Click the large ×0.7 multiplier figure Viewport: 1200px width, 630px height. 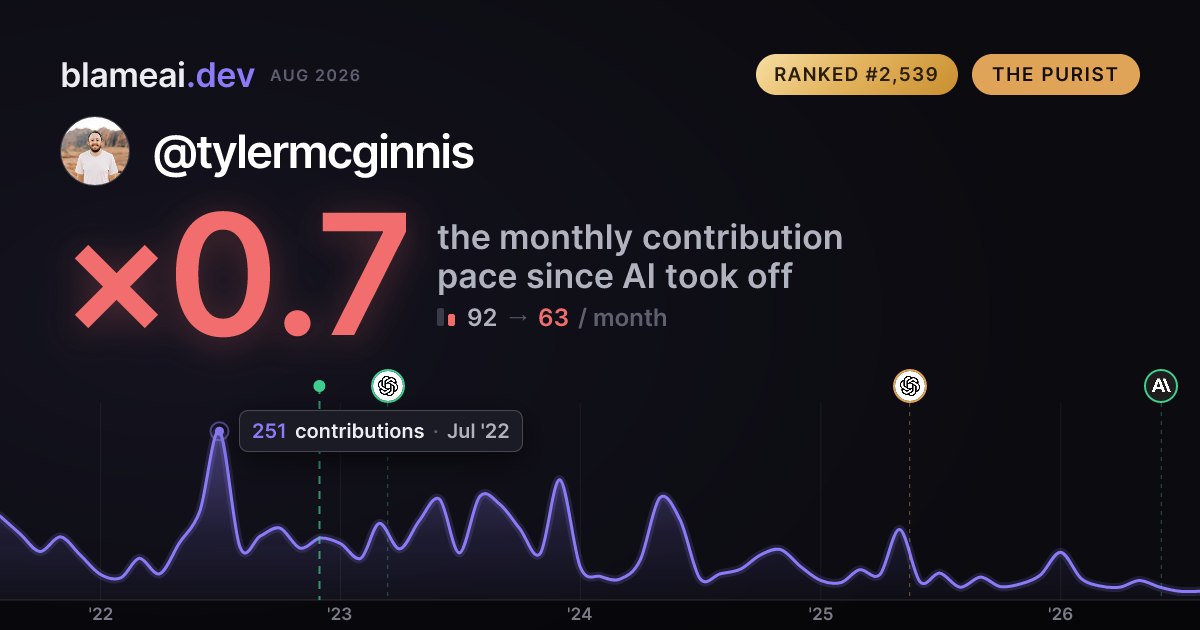coord(241,275)
